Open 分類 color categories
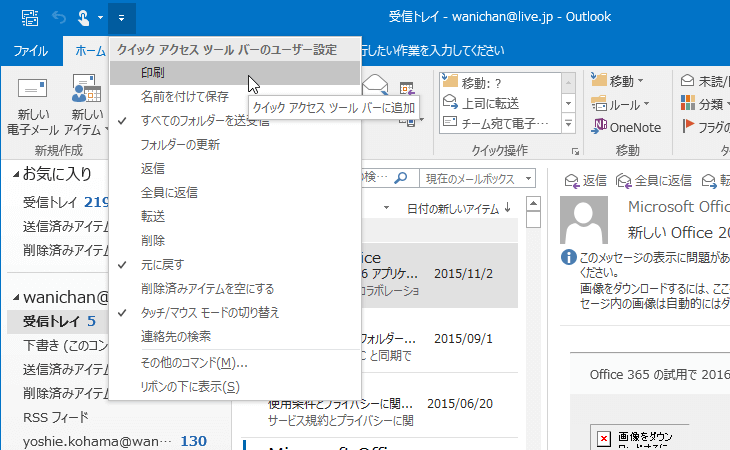Image resolution: width=730 pixels, height=450 pixels. [705, 104]
